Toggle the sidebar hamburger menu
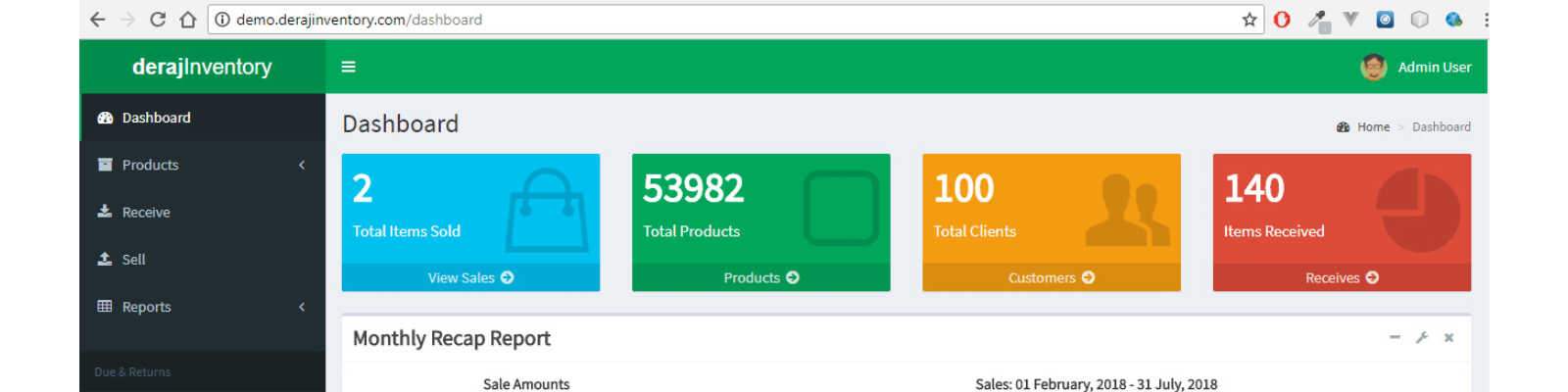 coord(348,67)
